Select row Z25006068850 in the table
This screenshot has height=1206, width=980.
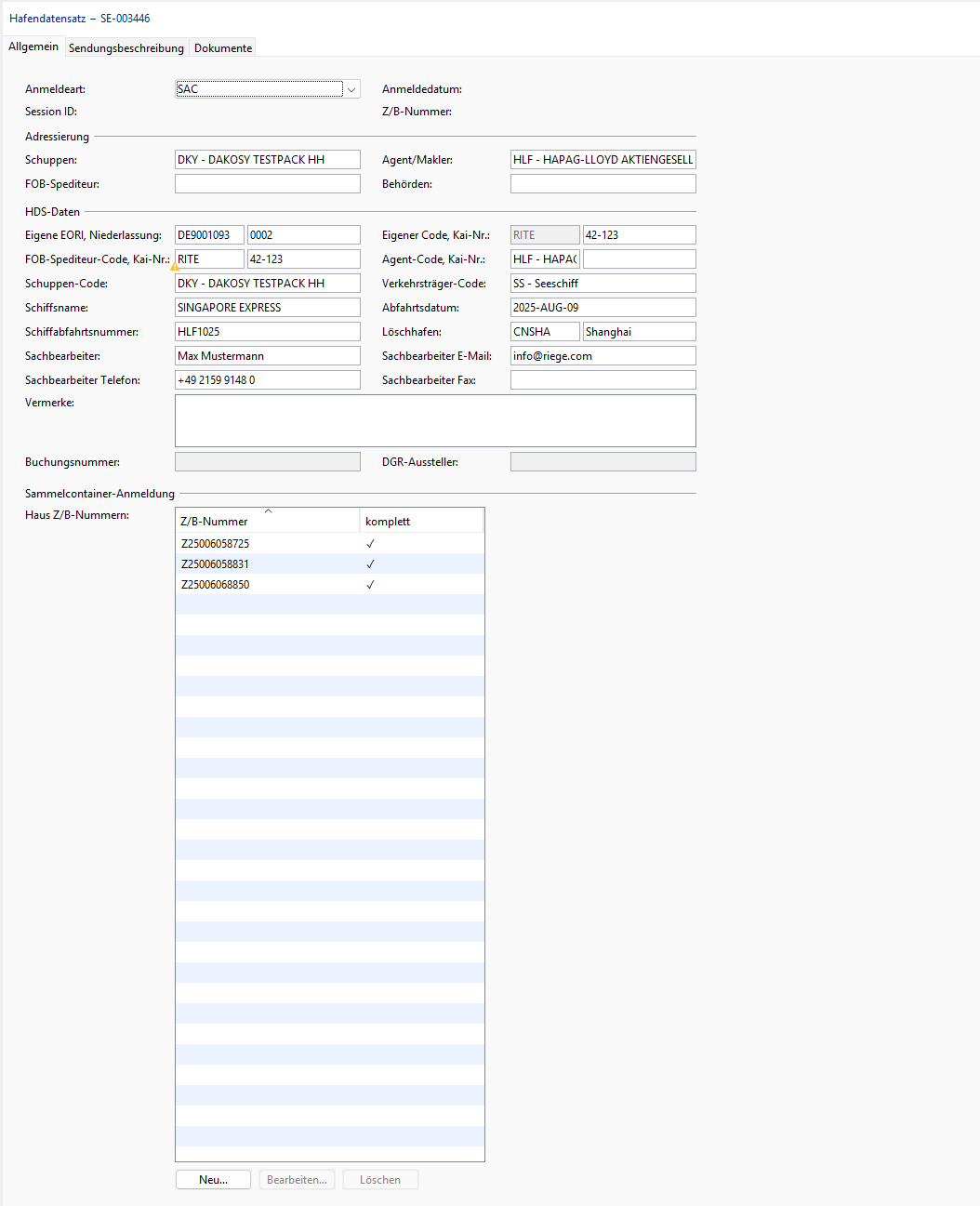330,585
